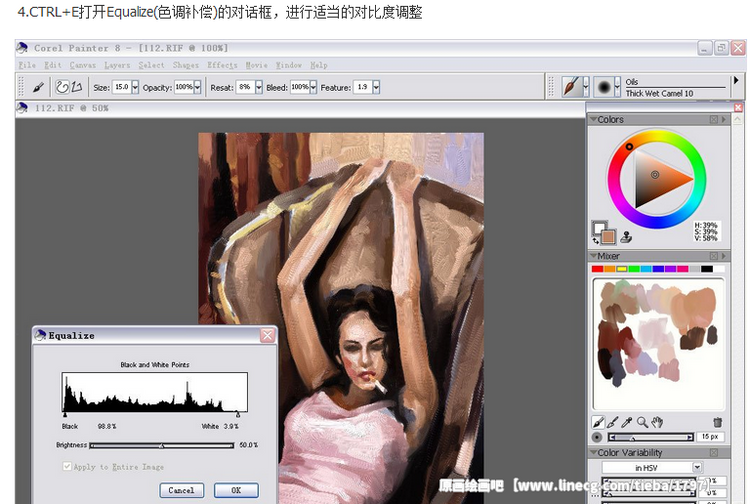This screenshot has height=504, width=750.
Task: Select the Brush tool in property bar
Action: pyautogui.click(x=38, y=87)
